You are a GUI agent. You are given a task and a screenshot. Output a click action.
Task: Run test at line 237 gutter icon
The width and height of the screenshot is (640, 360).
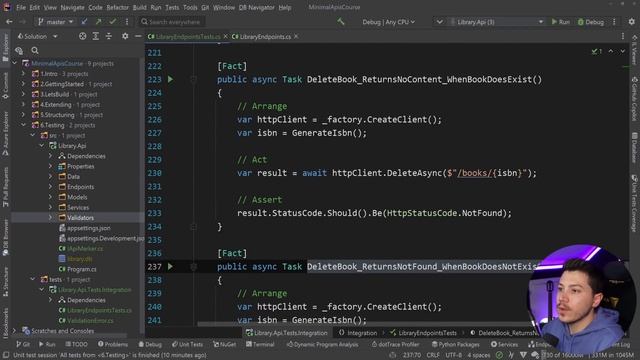coord(170,267)
